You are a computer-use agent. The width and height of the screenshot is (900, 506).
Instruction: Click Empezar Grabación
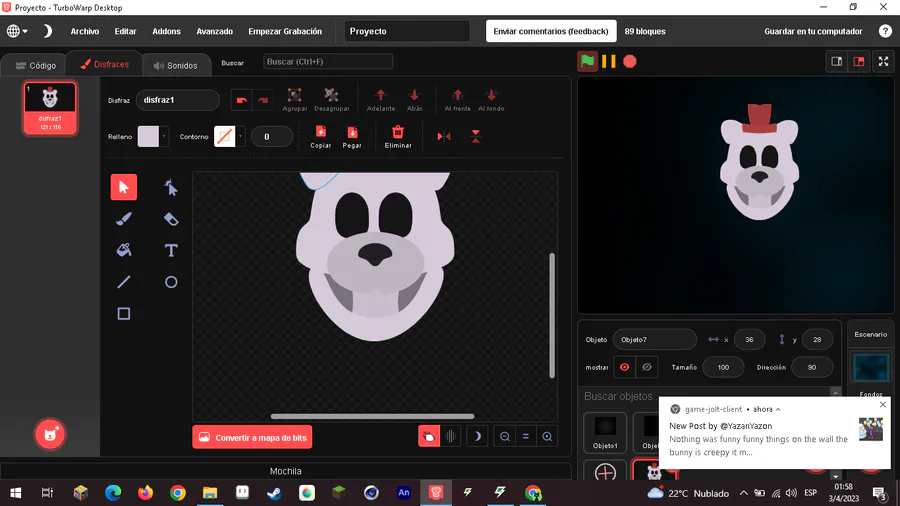coord(285,32)
